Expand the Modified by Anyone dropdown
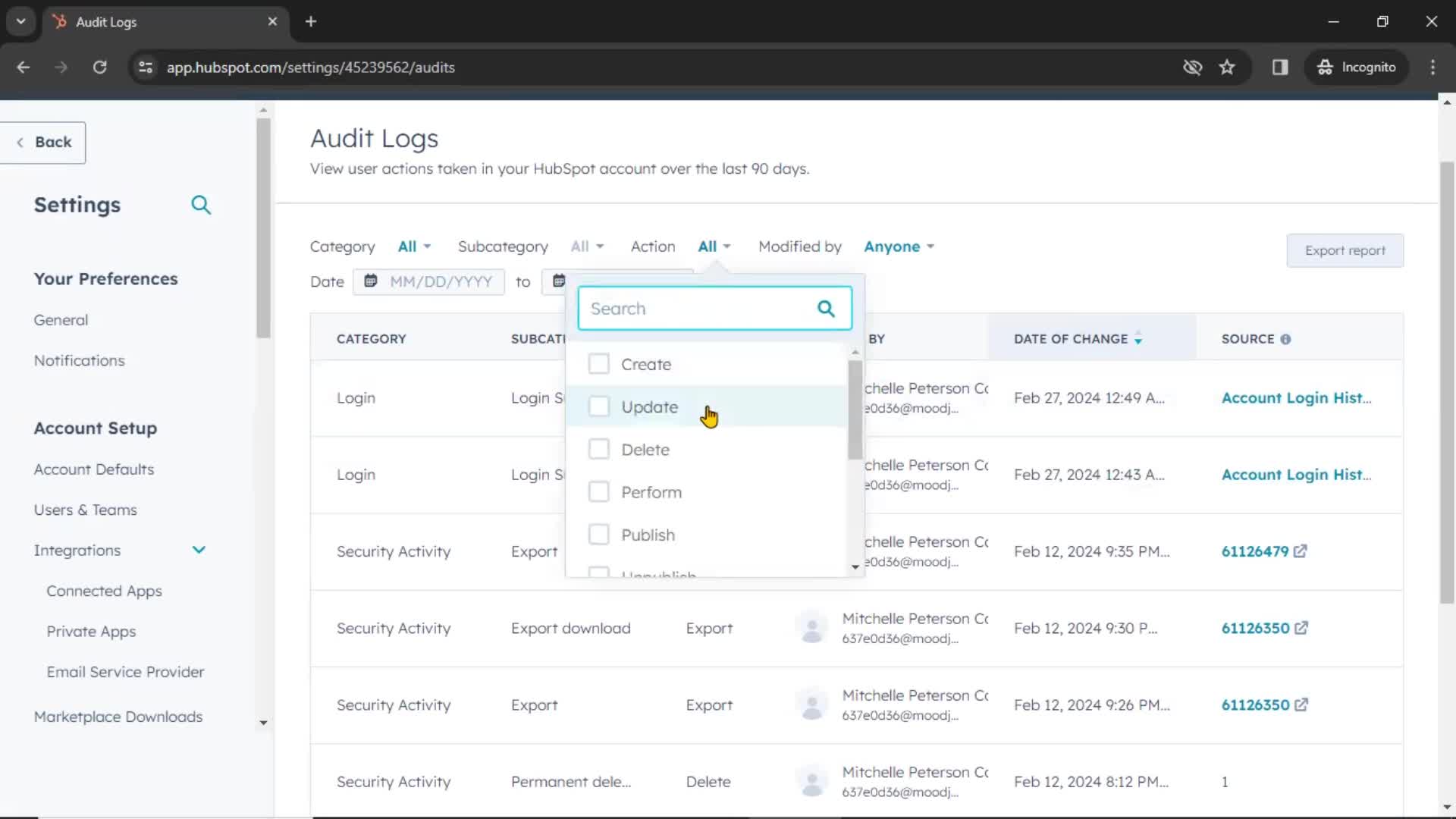The image size is (1456, 819). [x=897, y=246]
